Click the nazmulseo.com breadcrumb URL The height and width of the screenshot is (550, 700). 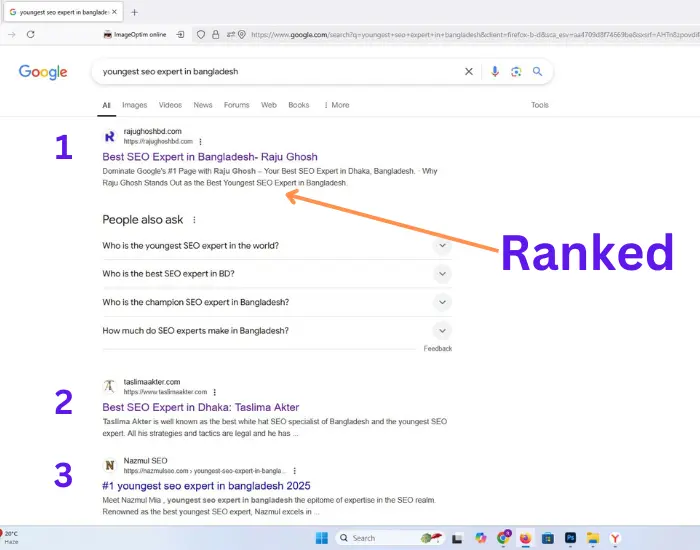pyautogui.click(x=205, y=471)
